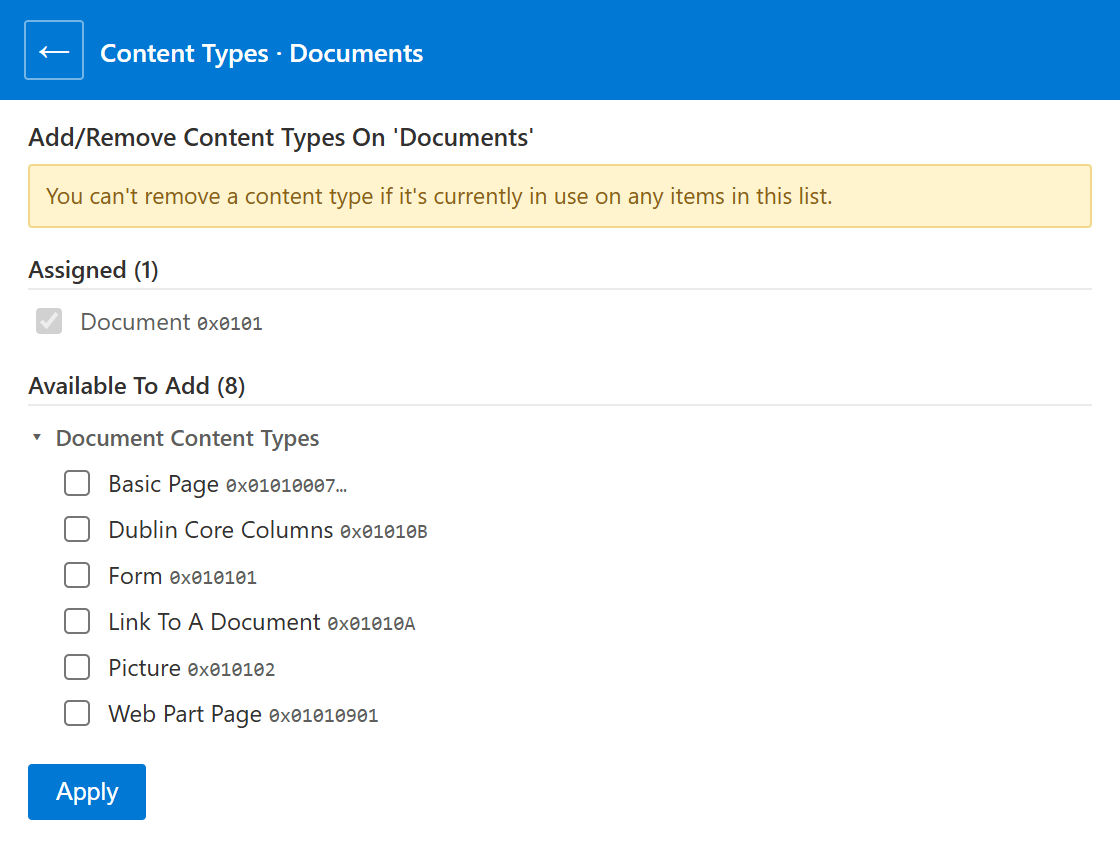Click the Web Part Page label
1120x848 pixels.
pos(185,714)
